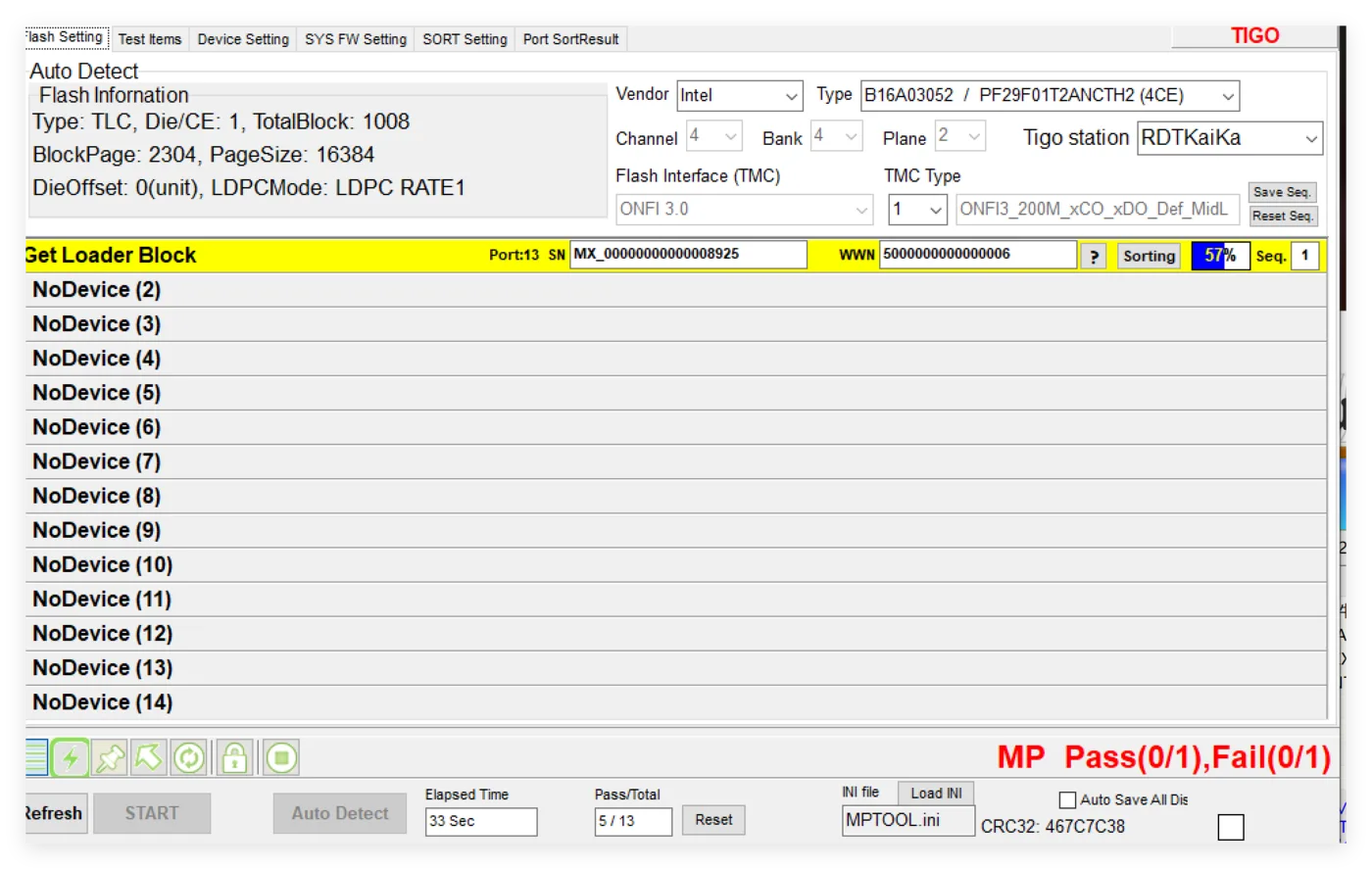Open the Channel dropdown
Screen dimensions: 1372x869
(713, 136)
